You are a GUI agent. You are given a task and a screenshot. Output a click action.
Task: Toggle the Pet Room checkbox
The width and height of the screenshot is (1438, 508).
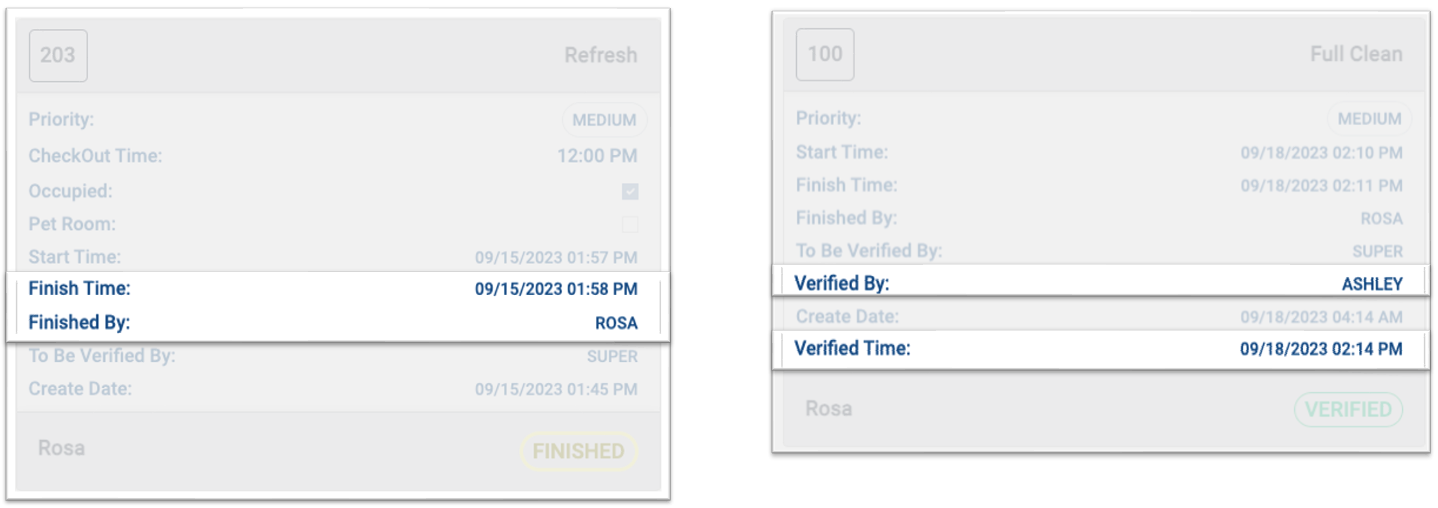[x=630, y=224]
